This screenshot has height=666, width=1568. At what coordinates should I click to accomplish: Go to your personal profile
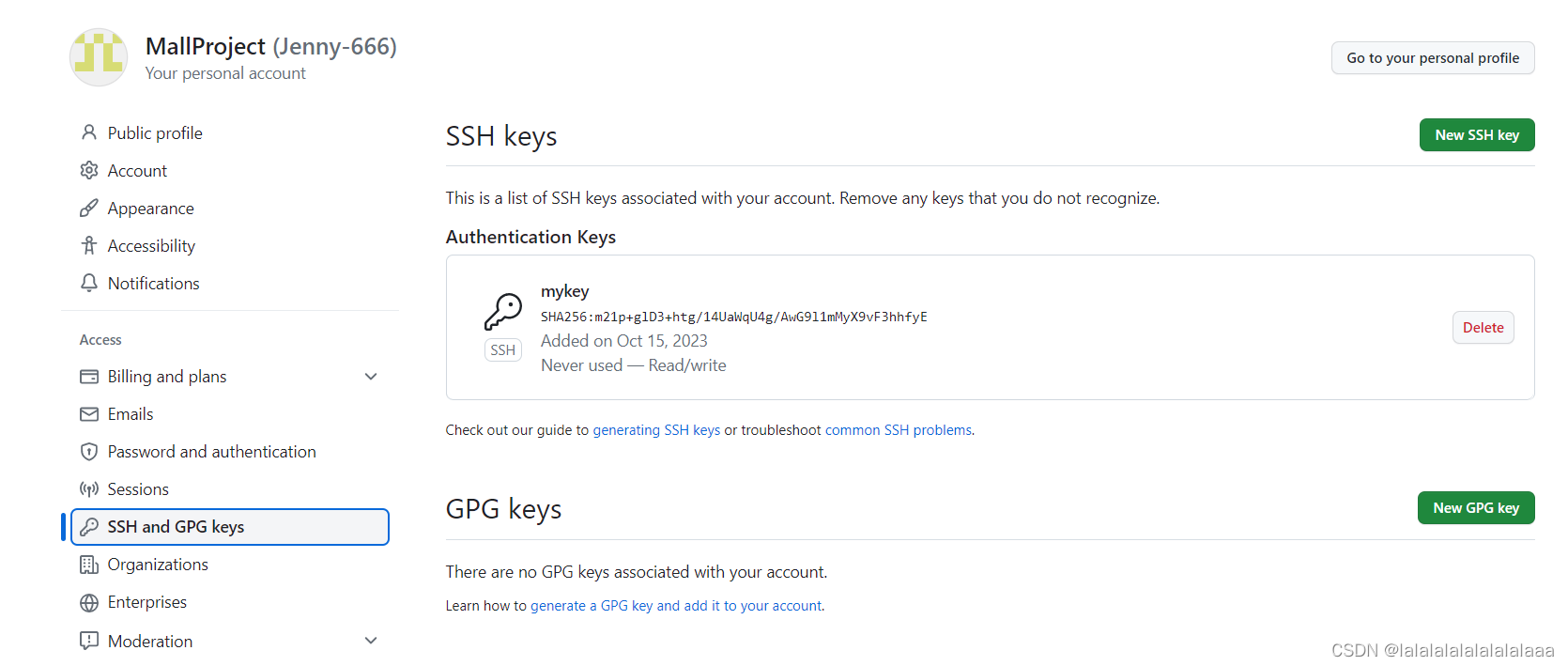(x=1433, y=58)
